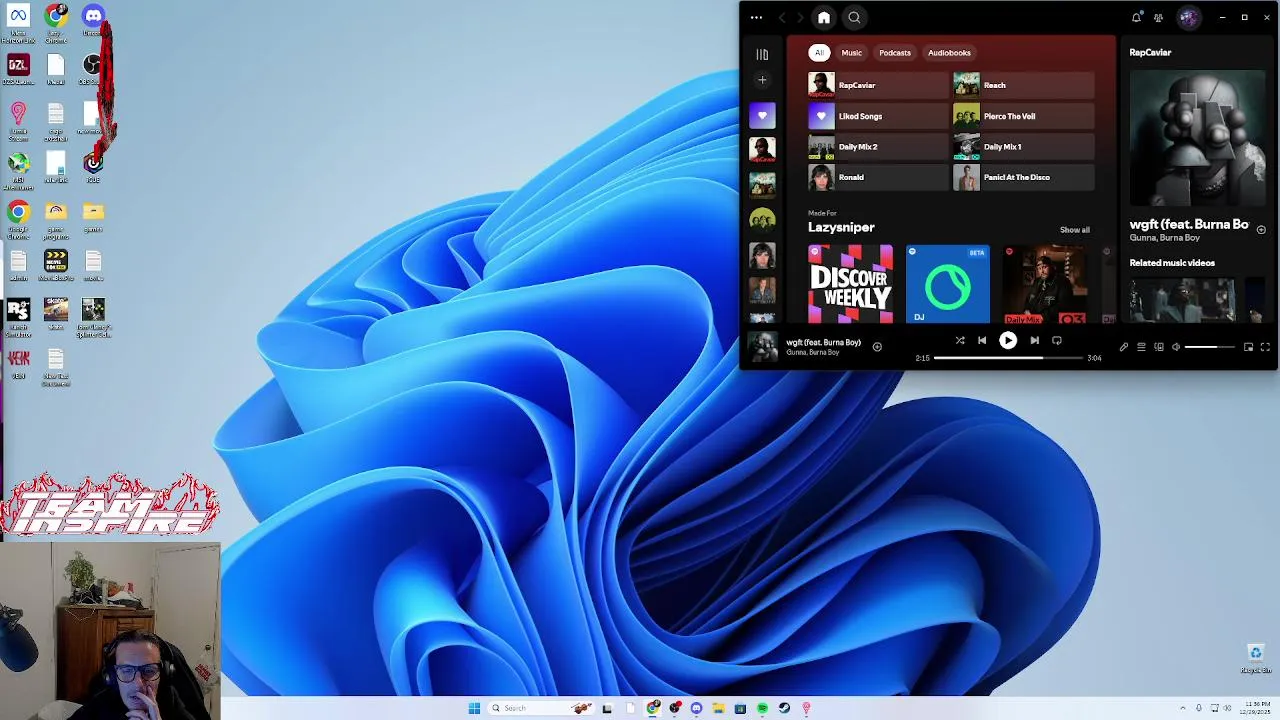Open the Windows Start button
This screenshot has height=720, width=1280.
(474, 708)
